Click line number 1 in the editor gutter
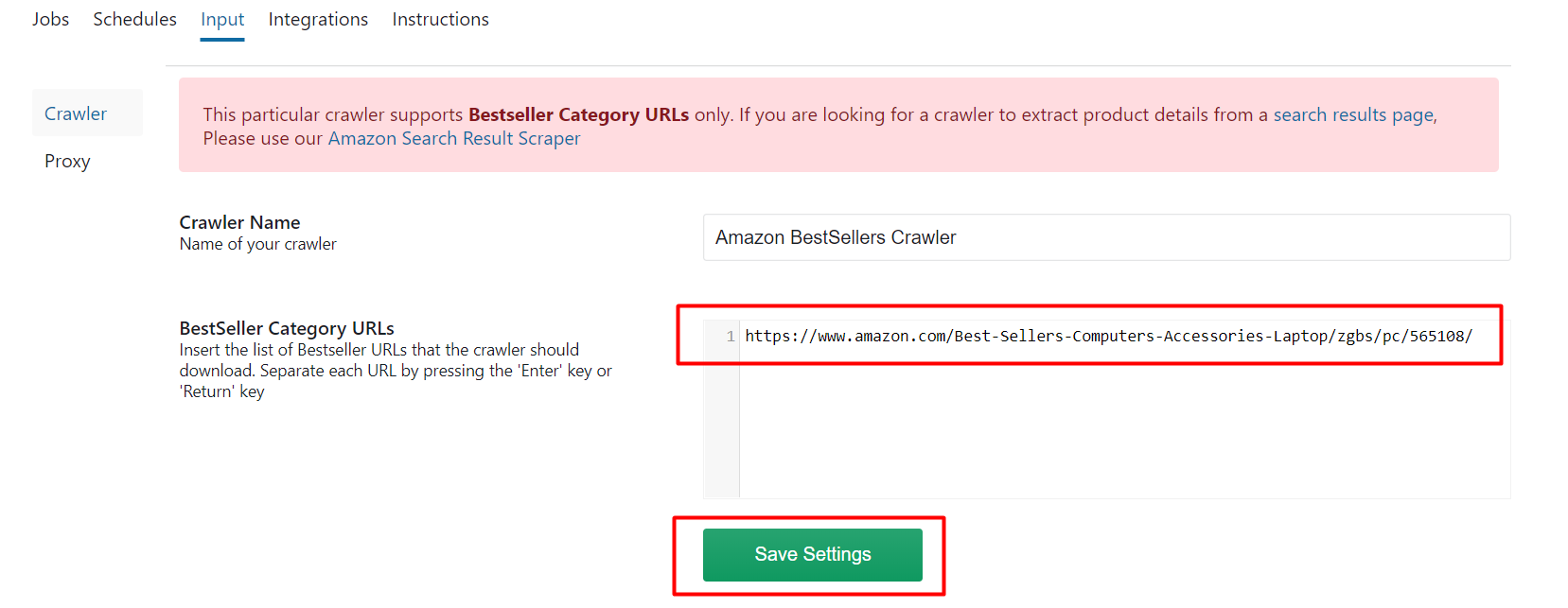The width and height of the screenshot is (1568, 608). (730, 336)
